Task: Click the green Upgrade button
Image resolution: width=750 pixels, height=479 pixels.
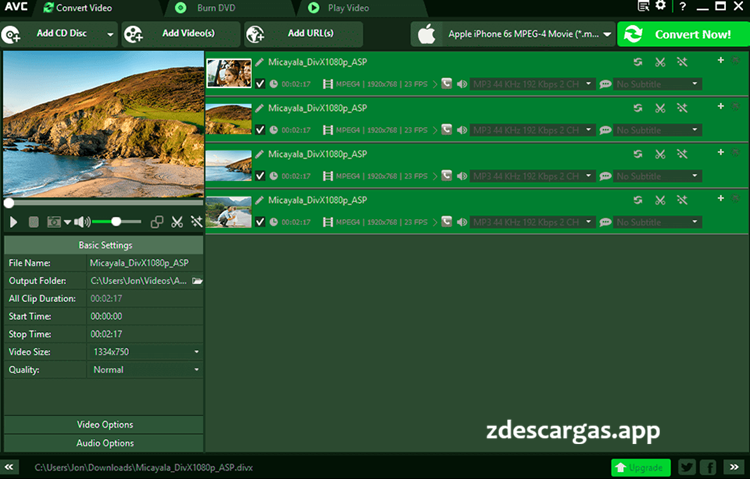Action: (x=640, y=468)
